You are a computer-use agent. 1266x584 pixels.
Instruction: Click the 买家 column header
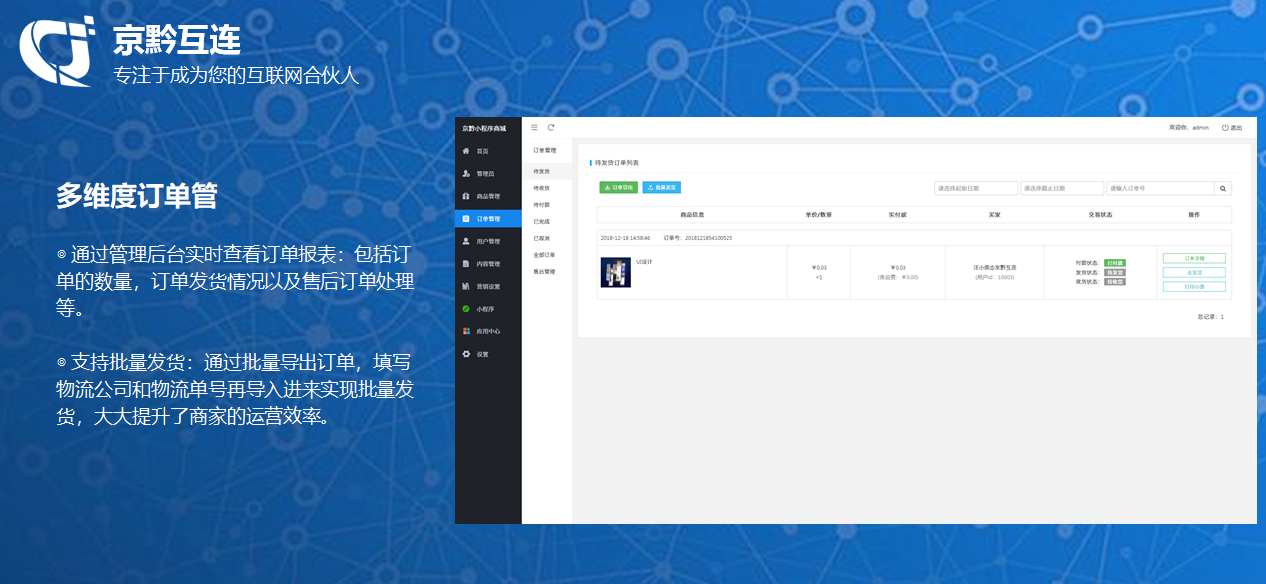click(994, 215)
